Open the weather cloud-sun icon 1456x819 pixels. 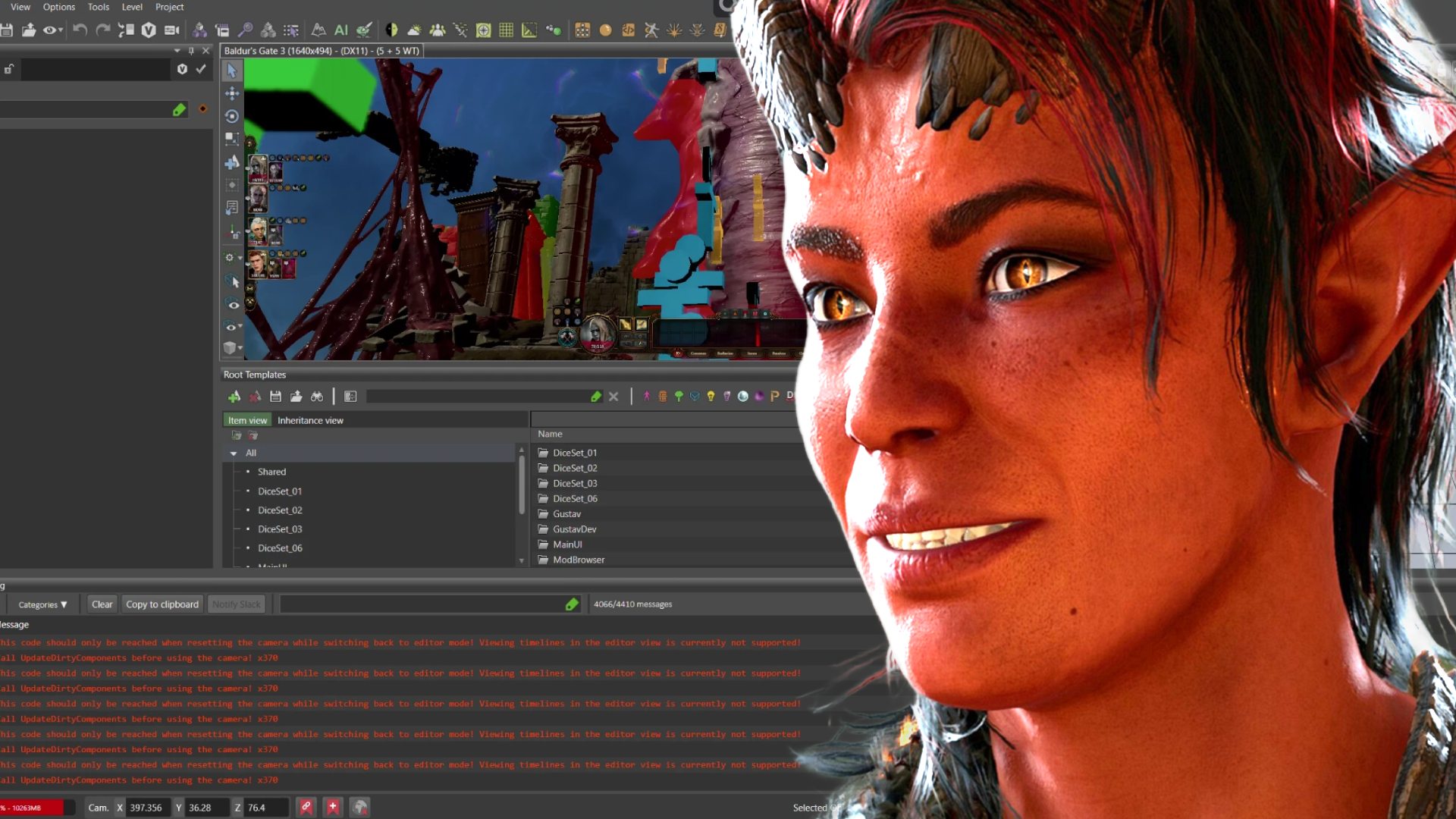414,30
